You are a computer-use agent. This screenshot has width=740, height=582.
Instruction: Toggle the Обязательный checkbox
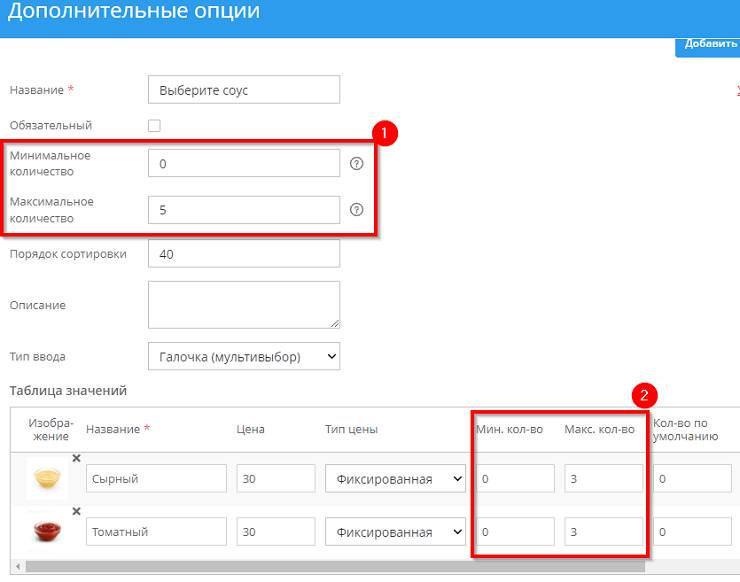point(154,126)
